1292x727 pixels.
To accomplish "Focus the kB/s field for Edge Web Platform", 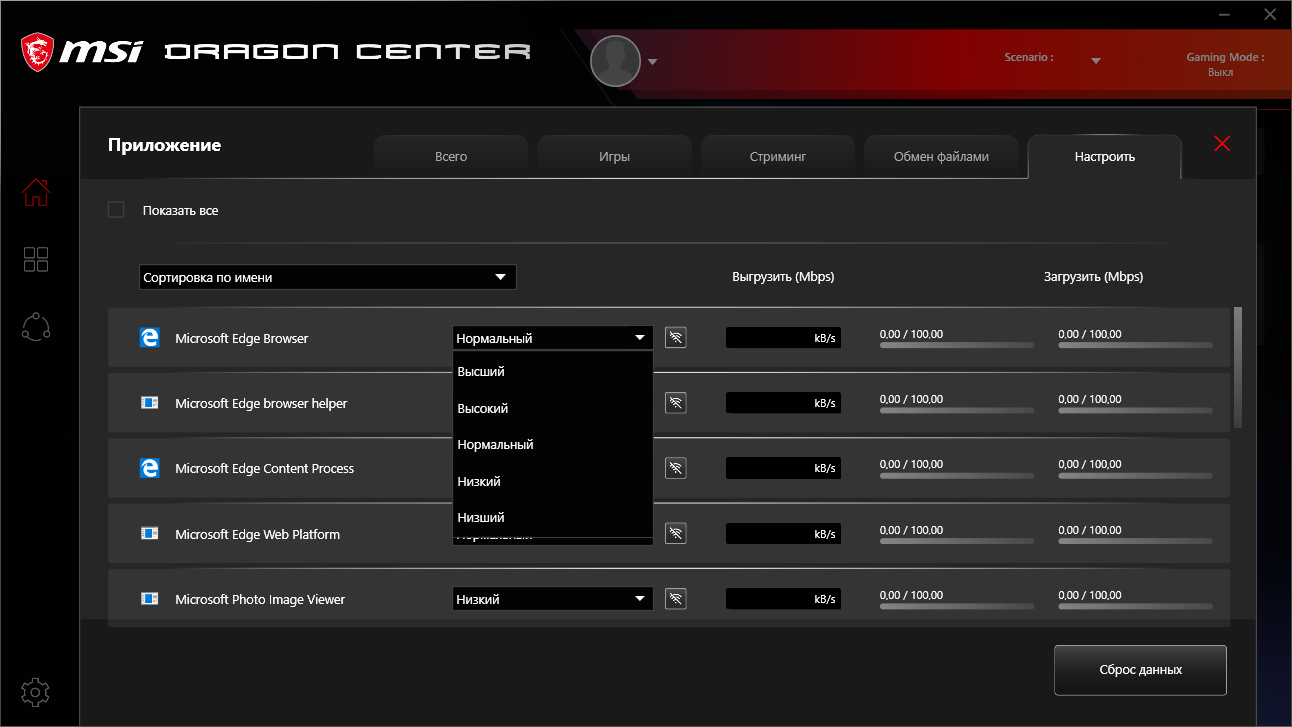I will point(783,534).
